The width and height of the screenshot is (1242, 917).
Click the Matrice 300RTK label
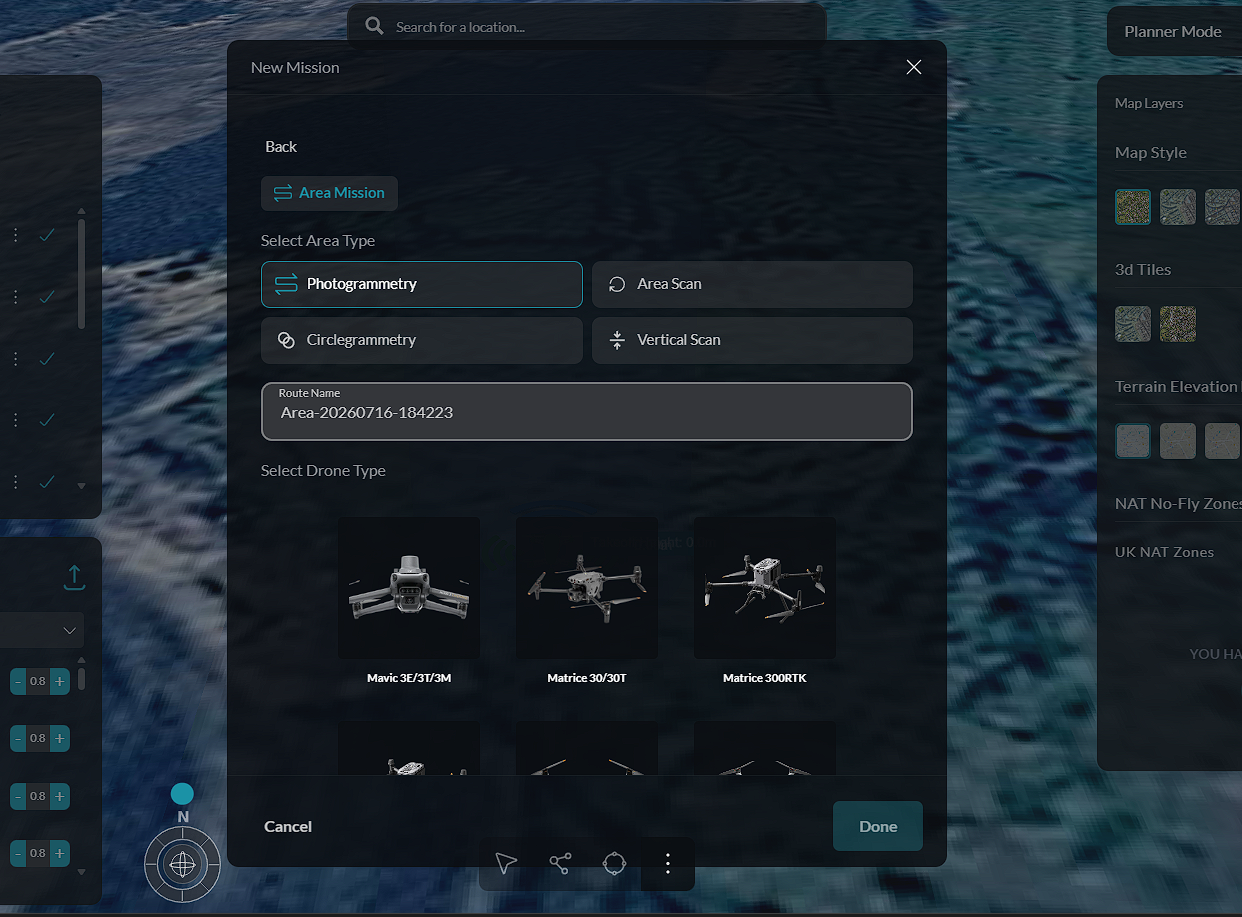tap(765, 678)
